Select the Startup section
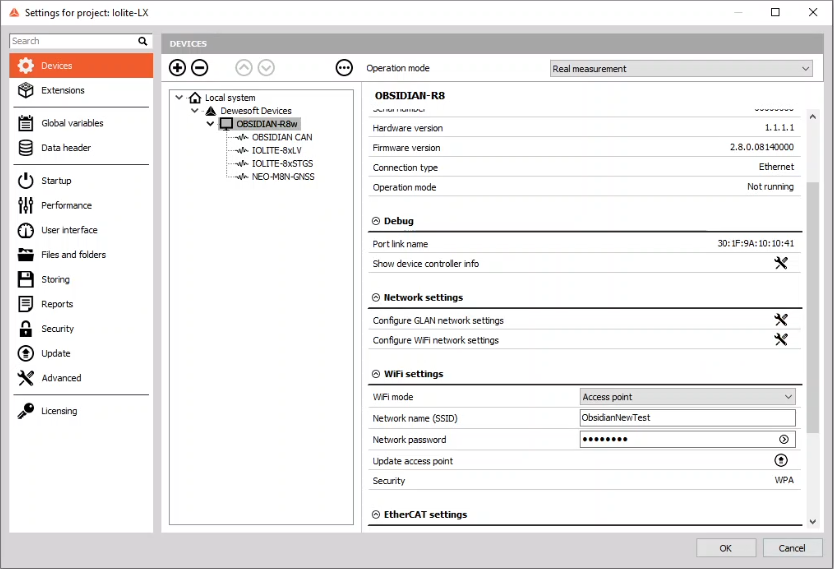Image resolution: width=834 pixels, height=569 pixels. coord(81,181)
